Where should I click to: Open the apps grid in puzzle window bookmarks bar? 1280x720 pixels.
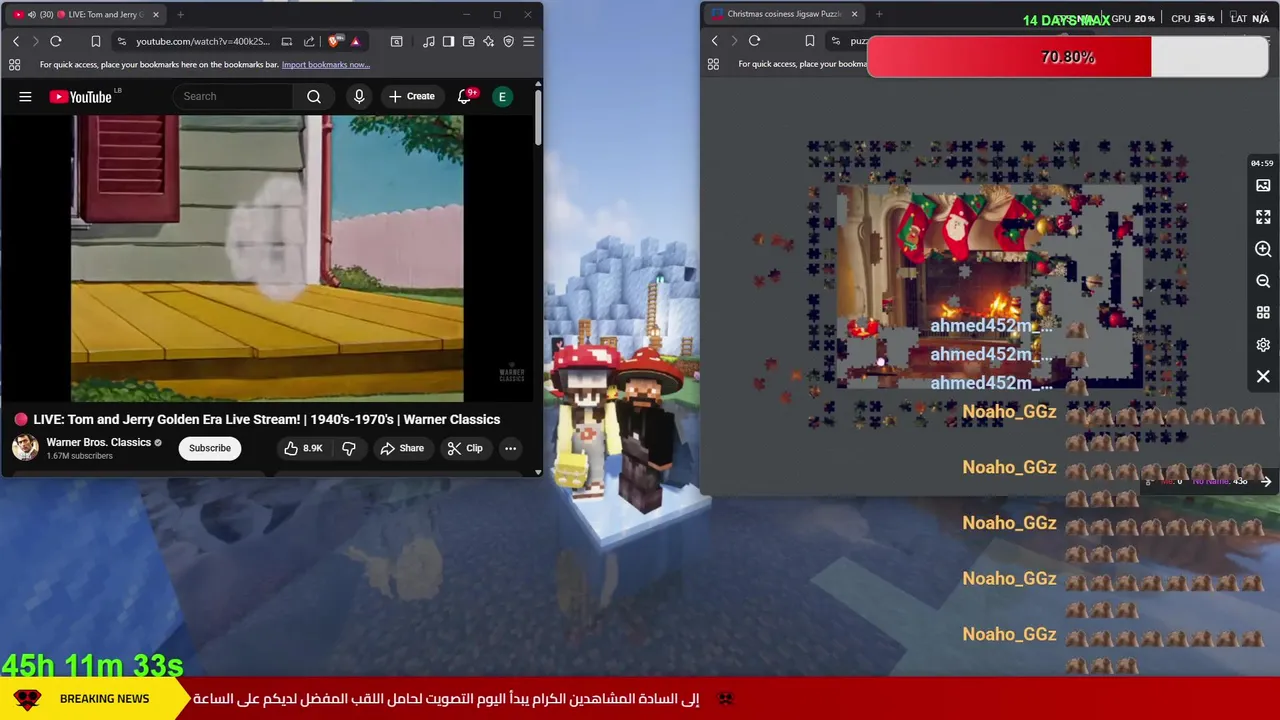(713, 64)
